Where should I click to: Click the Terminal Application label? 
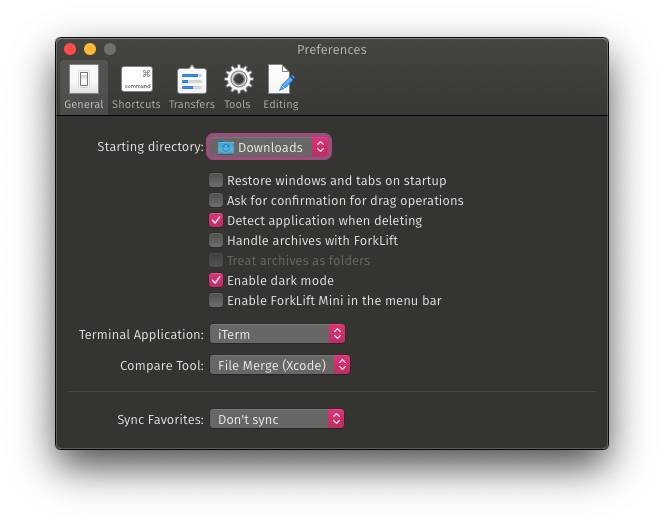click(x=141, y=335)
